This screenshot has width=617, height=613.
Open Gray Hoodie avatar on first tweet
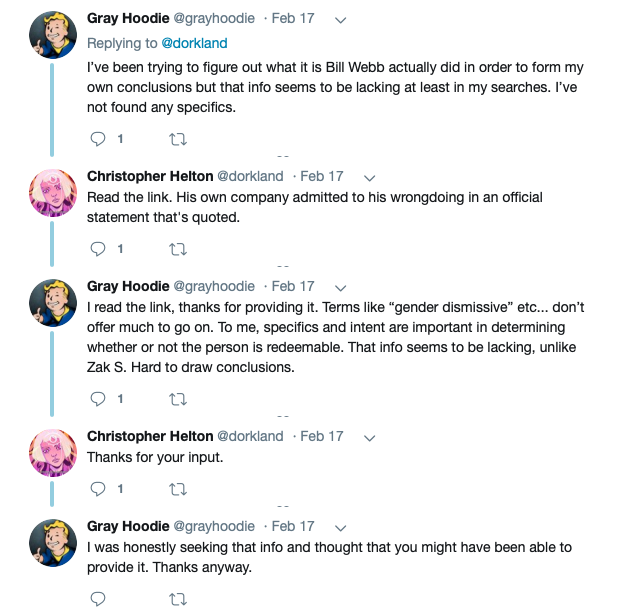tap(53, 35)
